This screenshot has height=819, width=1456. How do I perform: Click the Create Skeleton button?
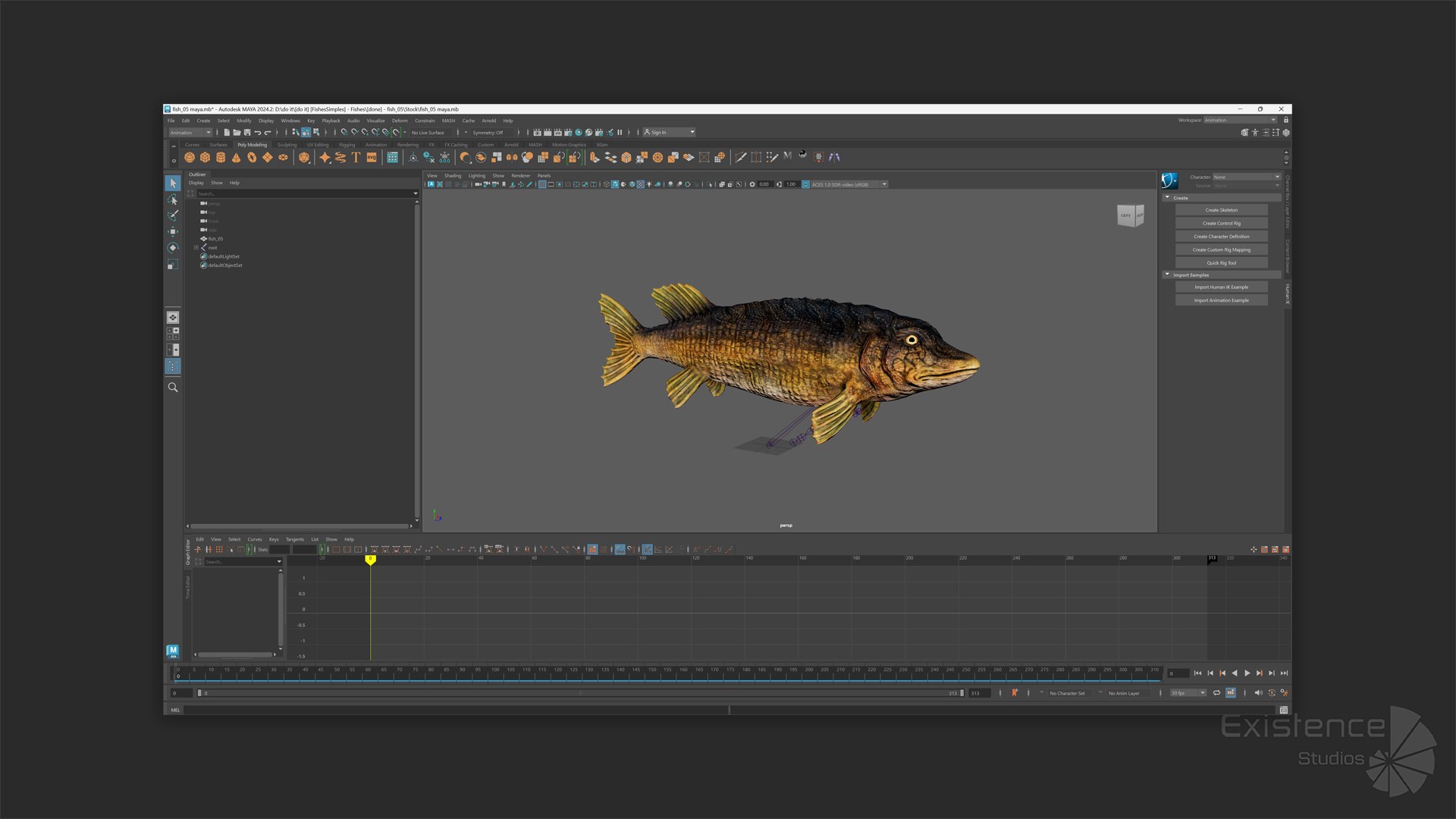point(1221,210)
